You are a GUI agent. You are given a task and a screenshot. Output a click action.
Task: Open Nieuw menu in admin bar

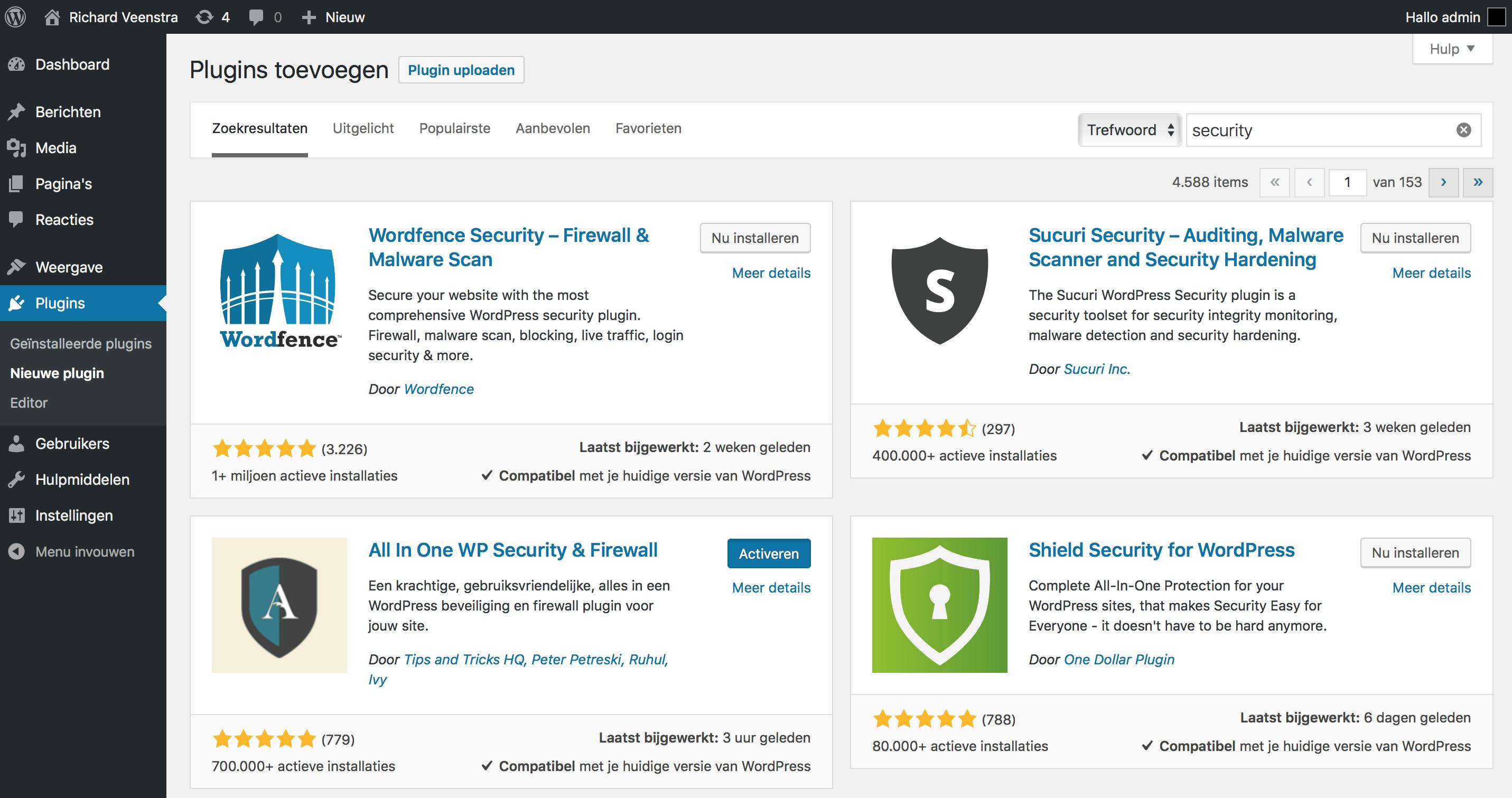click(333, 17)
